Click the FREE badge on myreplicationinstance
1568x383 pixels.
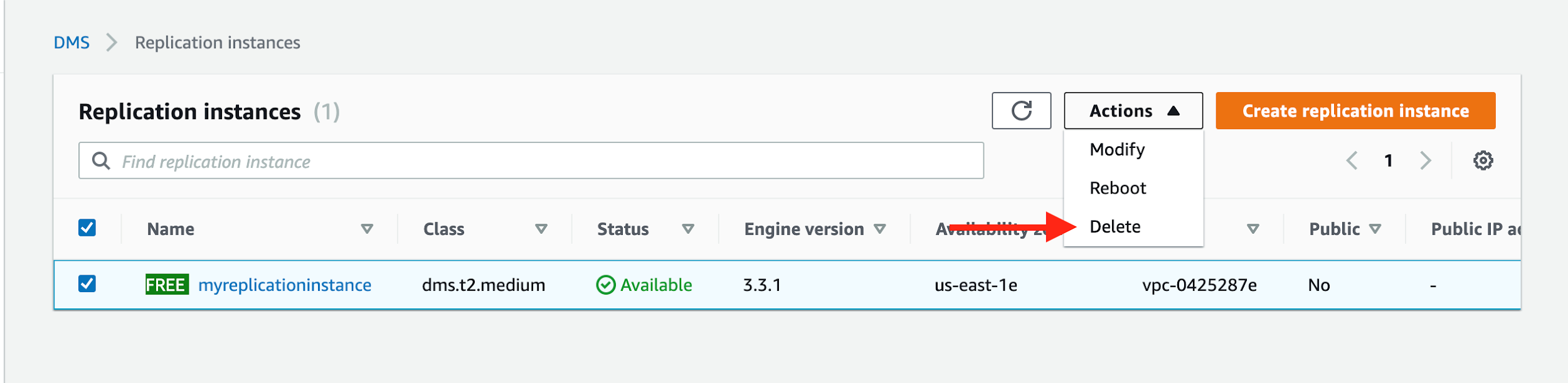click(x=167, y=285)
